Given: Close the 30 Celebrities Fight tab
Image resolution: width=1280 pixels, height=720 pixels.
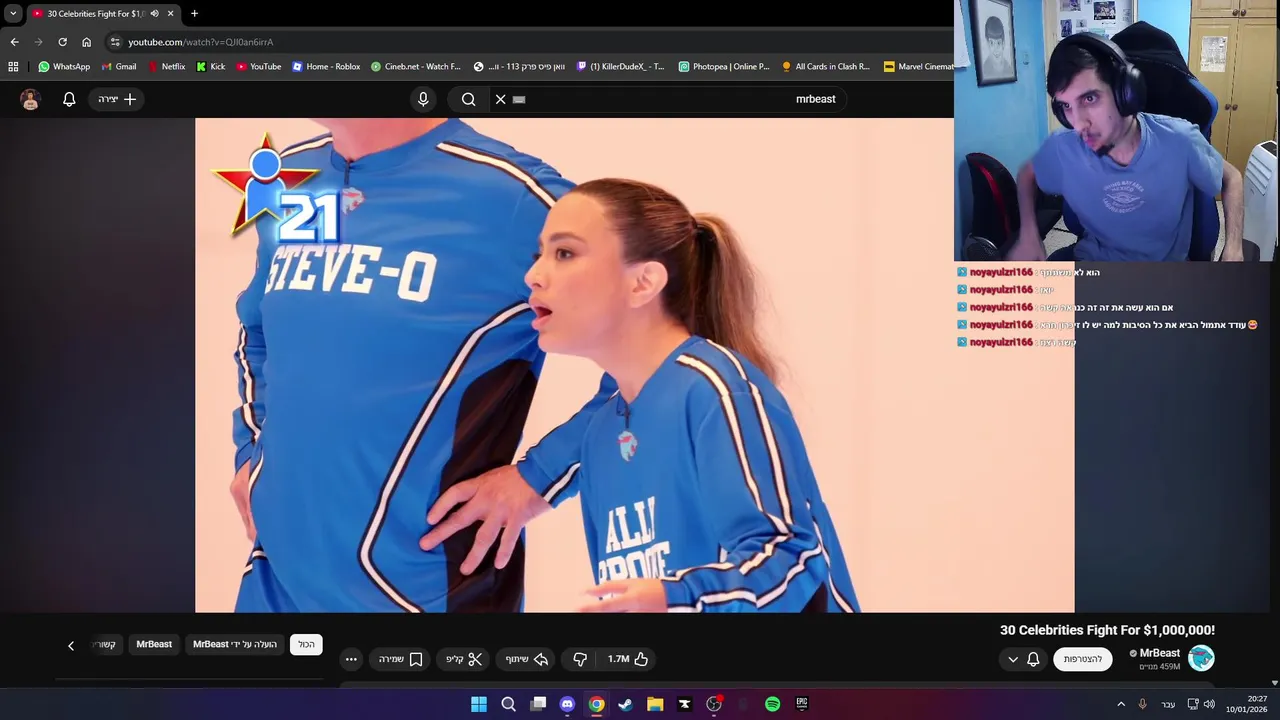Looking at the screenshot, I should pyautogui.click(x=170, y=14).
